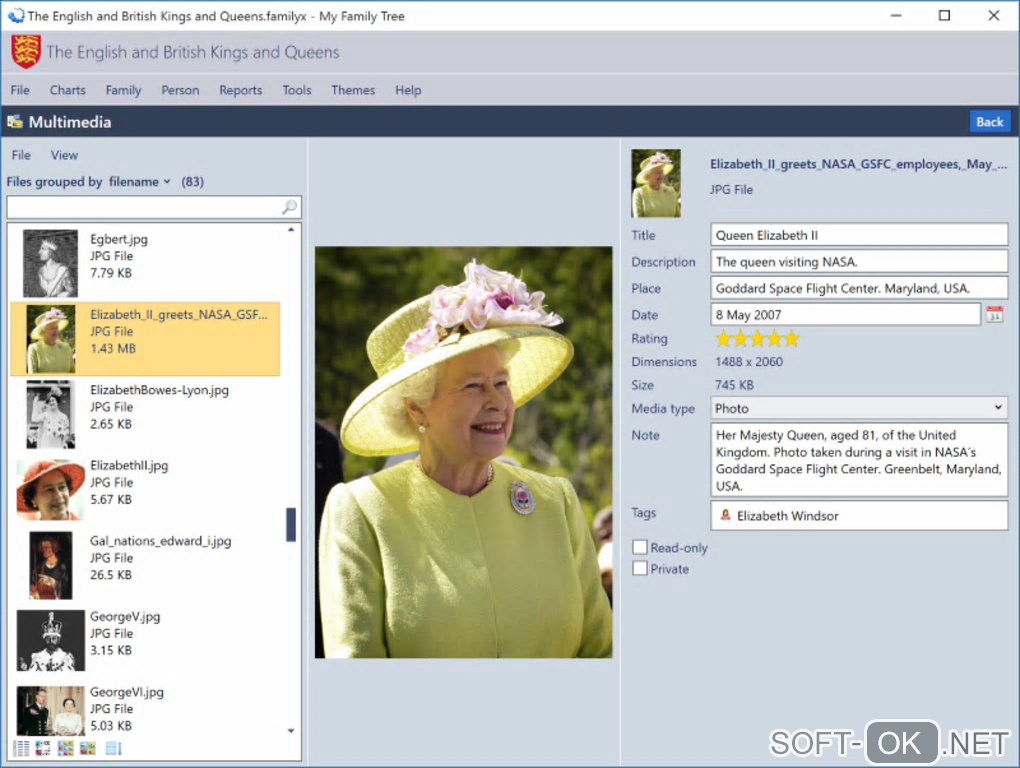Screen dimensions: 1020x768
Task: Click the dimensions value 1488 x 2060
Action: [x=749, y=362]
